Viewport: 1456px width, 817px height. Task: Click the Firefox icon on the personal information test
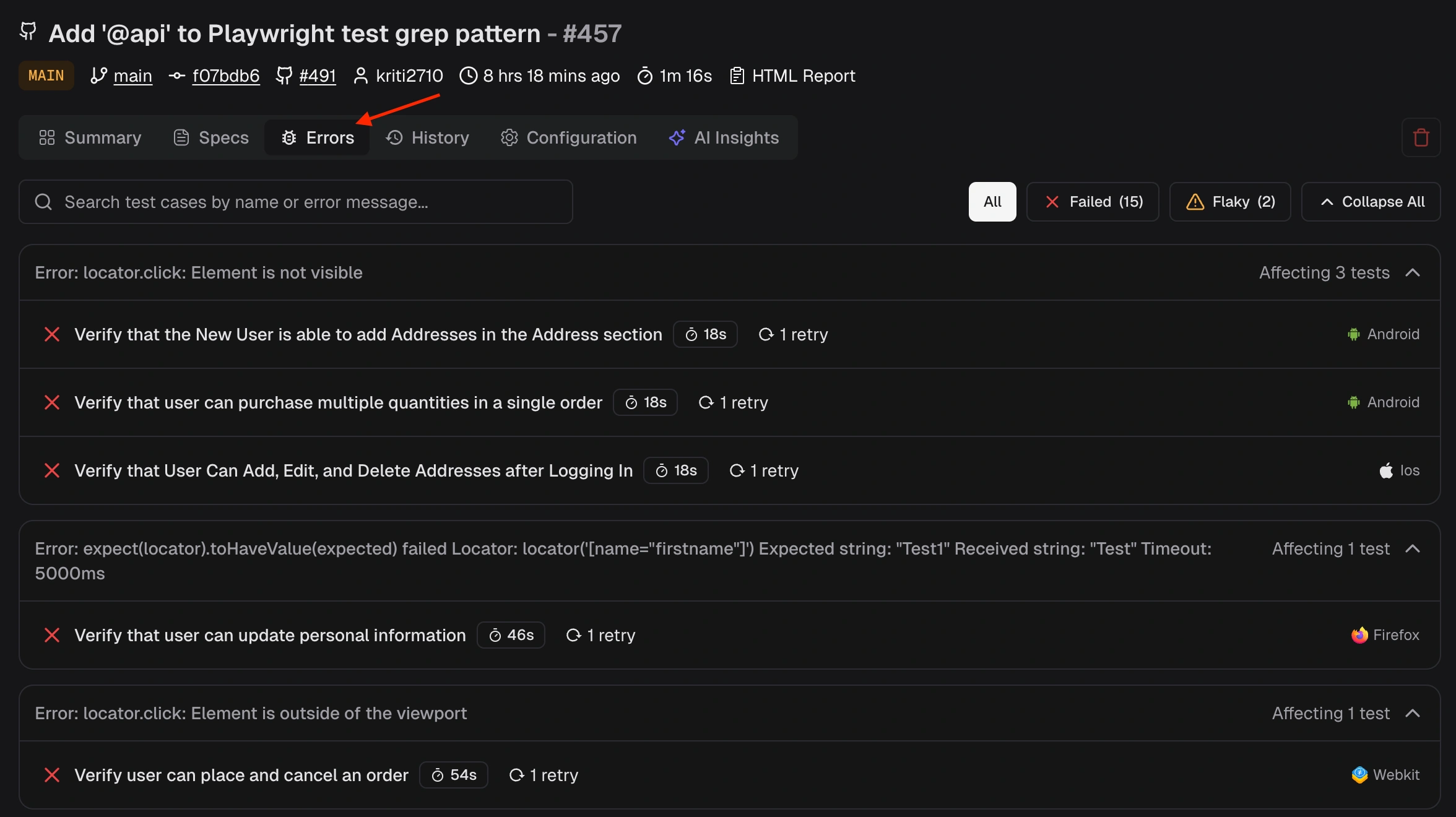[x=1359, y=635]
